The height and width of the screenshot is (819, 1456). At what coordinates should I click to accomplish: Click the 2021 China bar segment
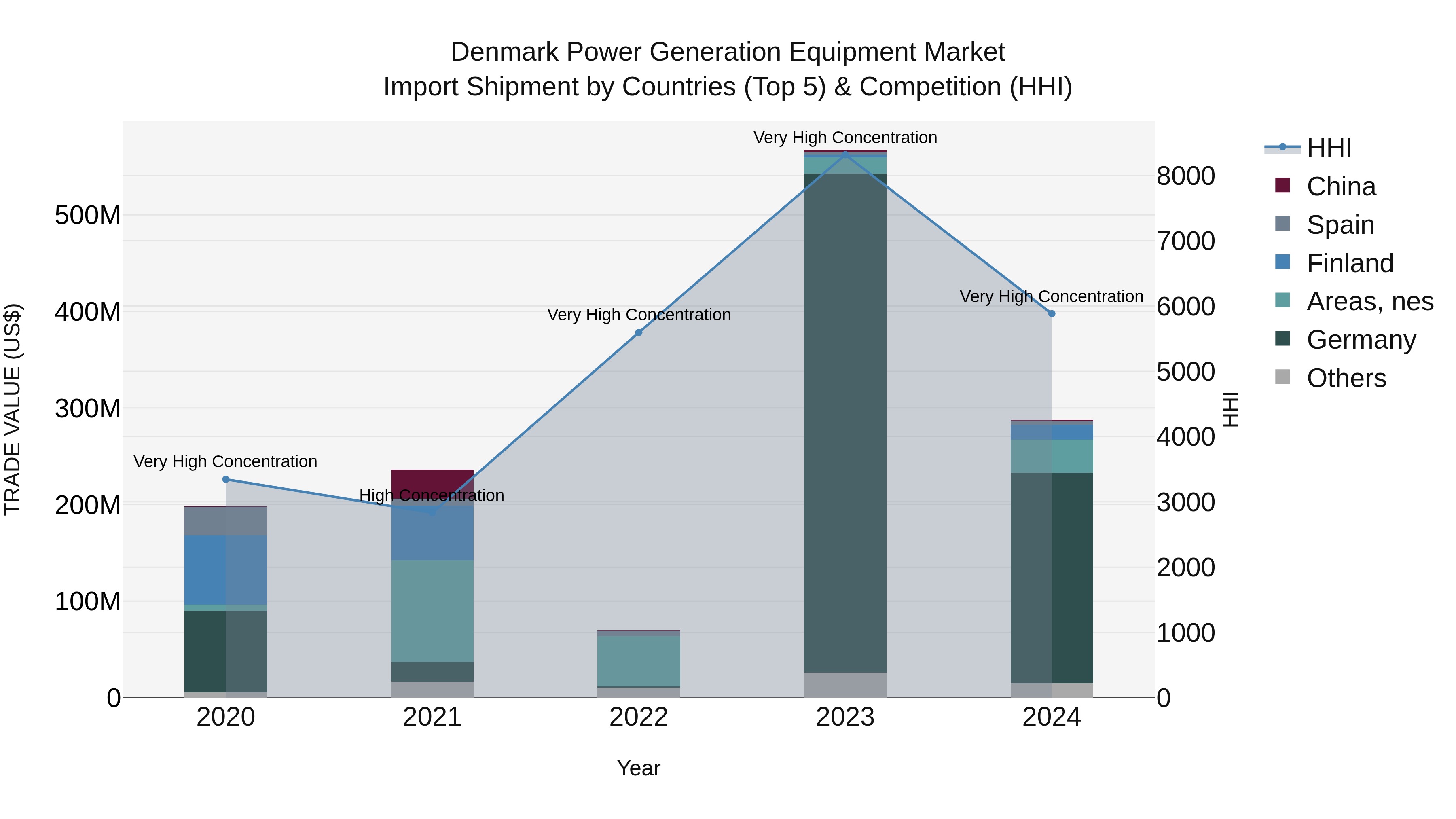point(432,485)
